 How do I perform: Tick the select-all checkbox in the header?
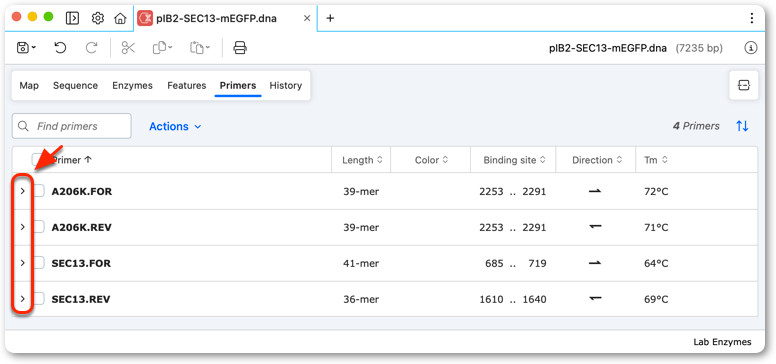click(38, 159)
